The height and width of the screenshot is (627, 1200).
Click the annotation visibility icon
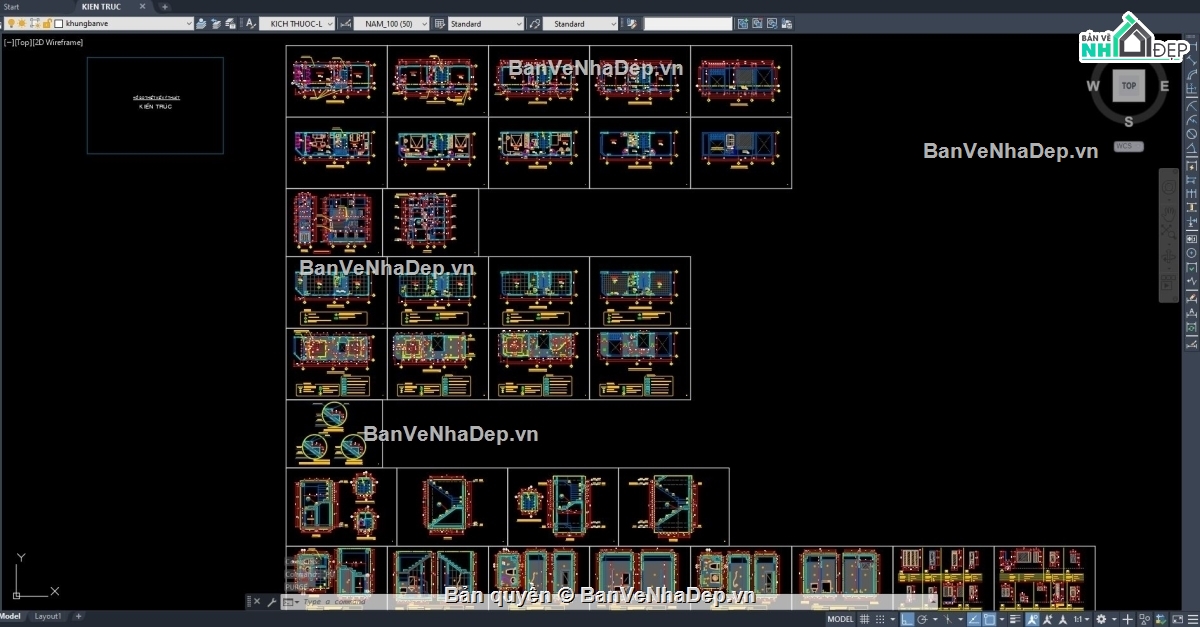[1033, 619]
